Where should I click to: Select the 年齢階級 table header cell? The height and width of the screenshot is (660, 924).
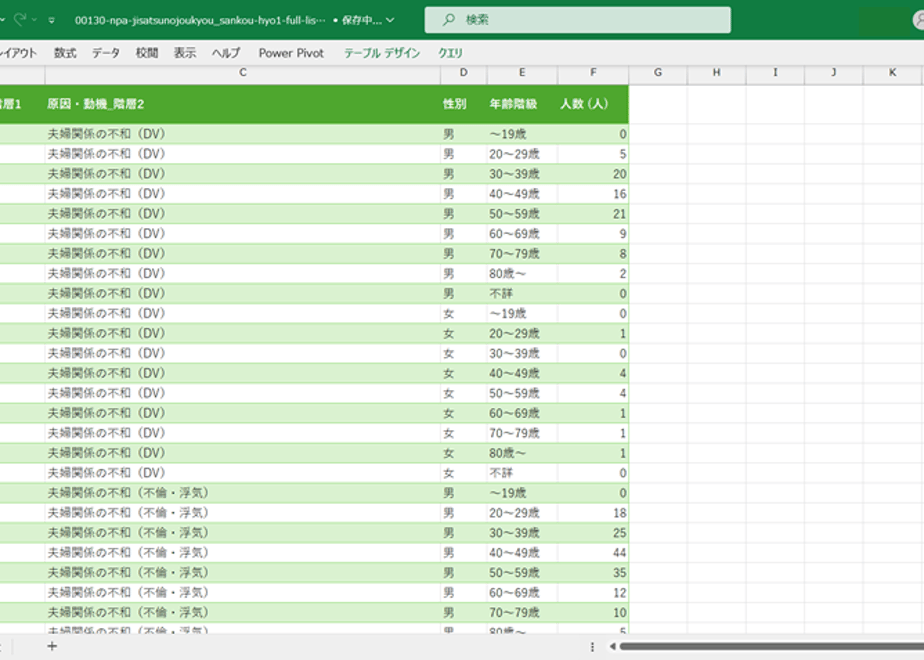522,104
